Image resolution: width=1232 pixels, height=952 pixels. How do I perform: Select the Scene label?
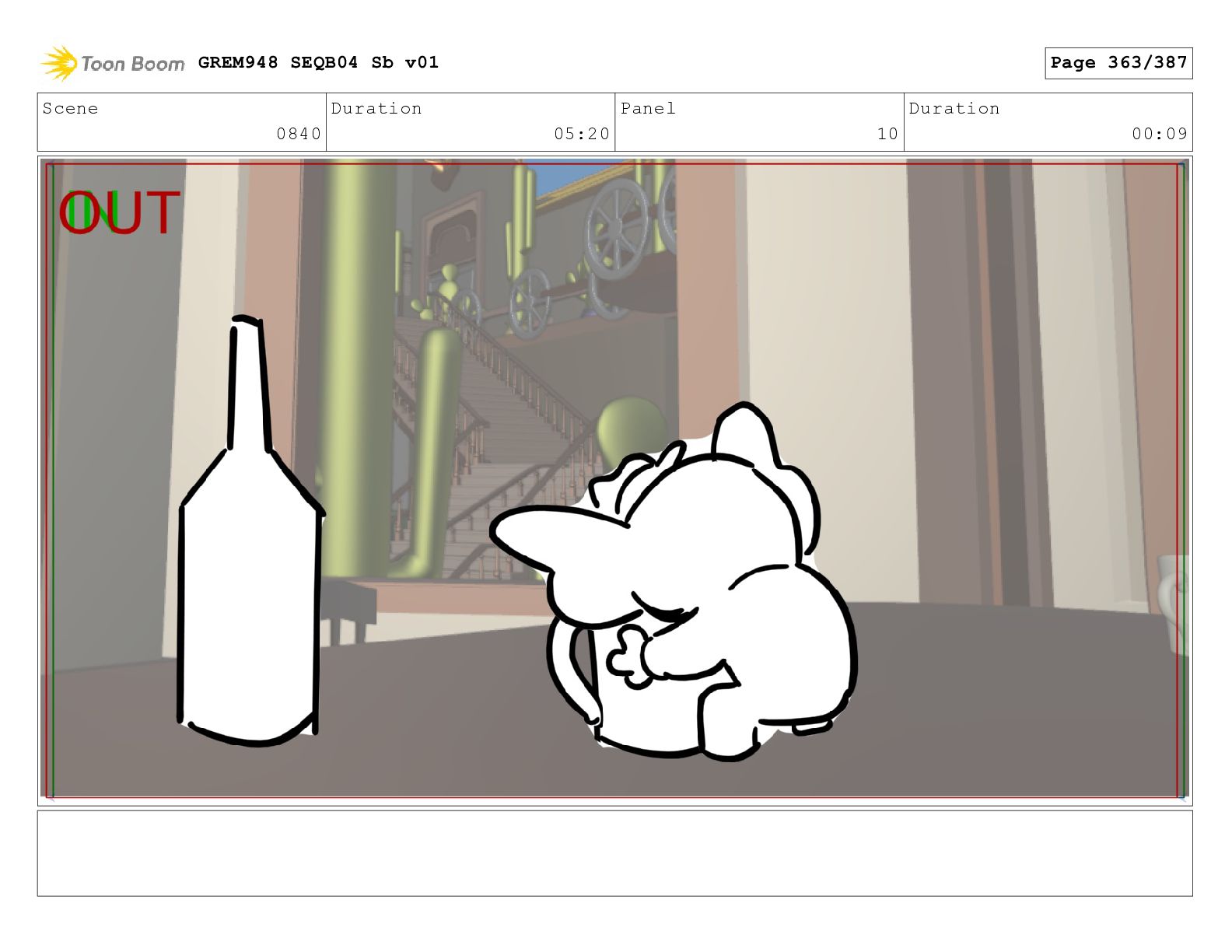[x=71, y=108]
